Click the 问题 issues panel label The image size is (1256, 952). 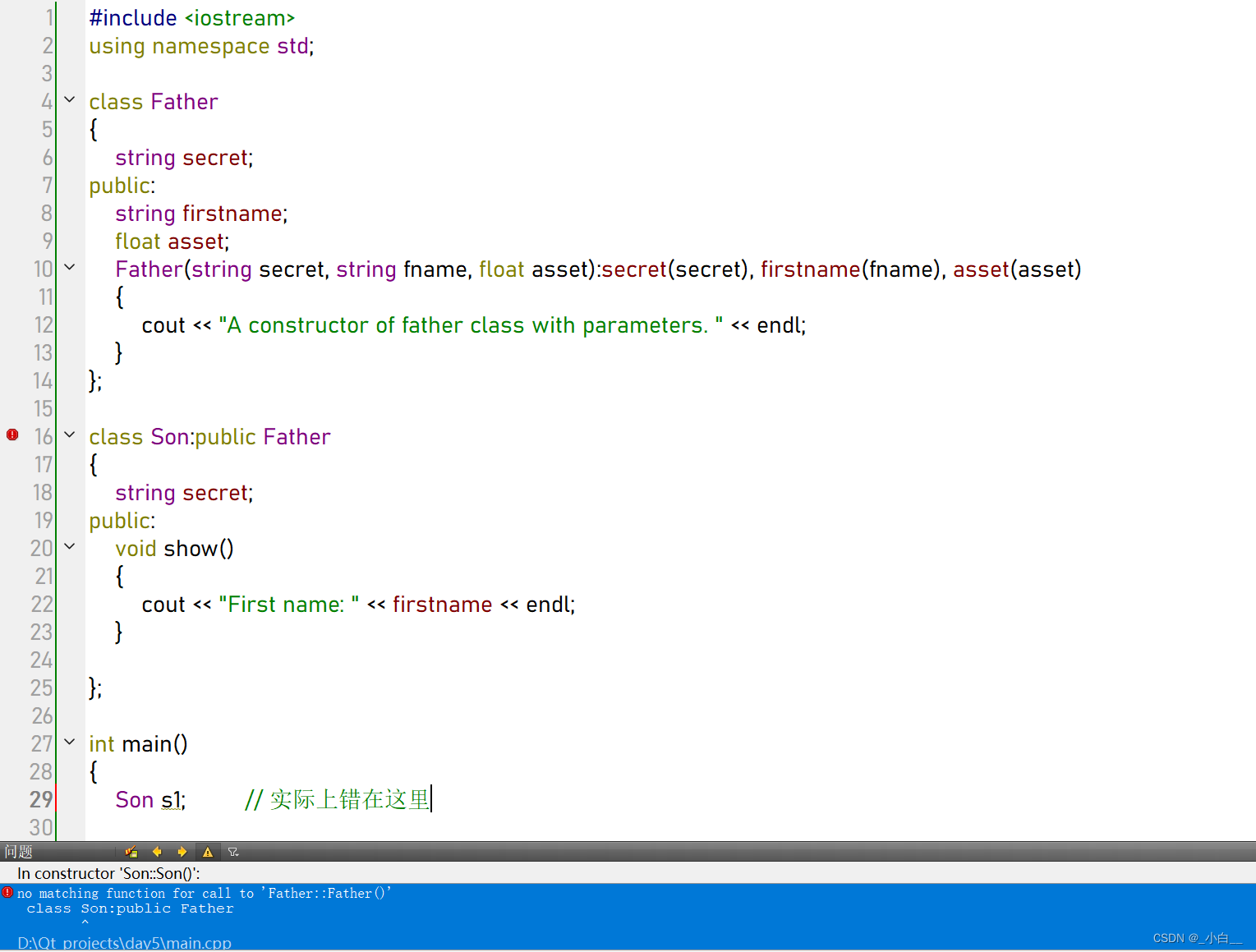point(18,852)
